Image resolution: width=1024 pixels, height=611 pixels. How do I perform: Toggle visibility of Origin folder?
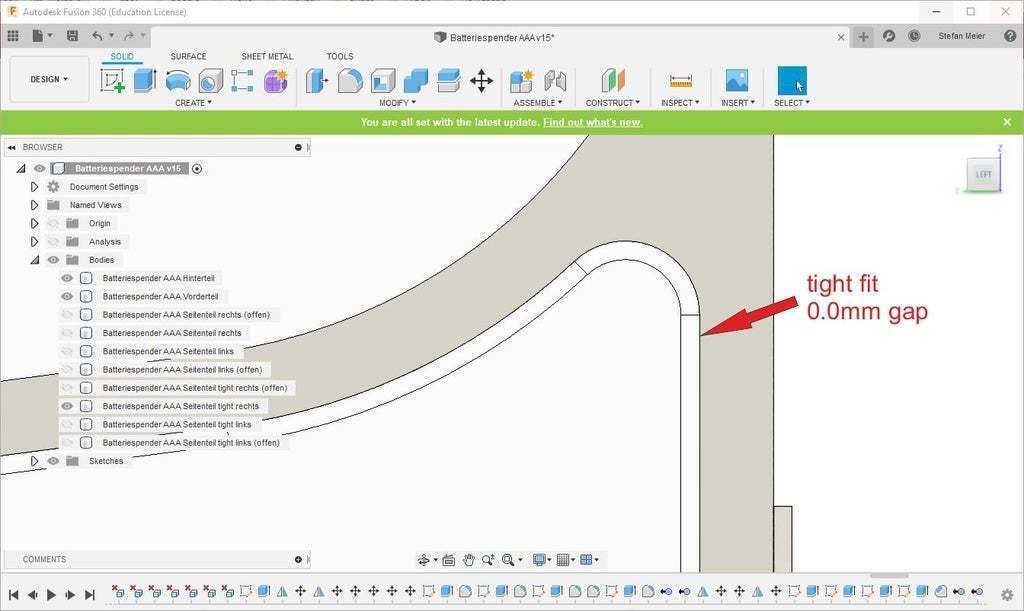click(53, 223)
